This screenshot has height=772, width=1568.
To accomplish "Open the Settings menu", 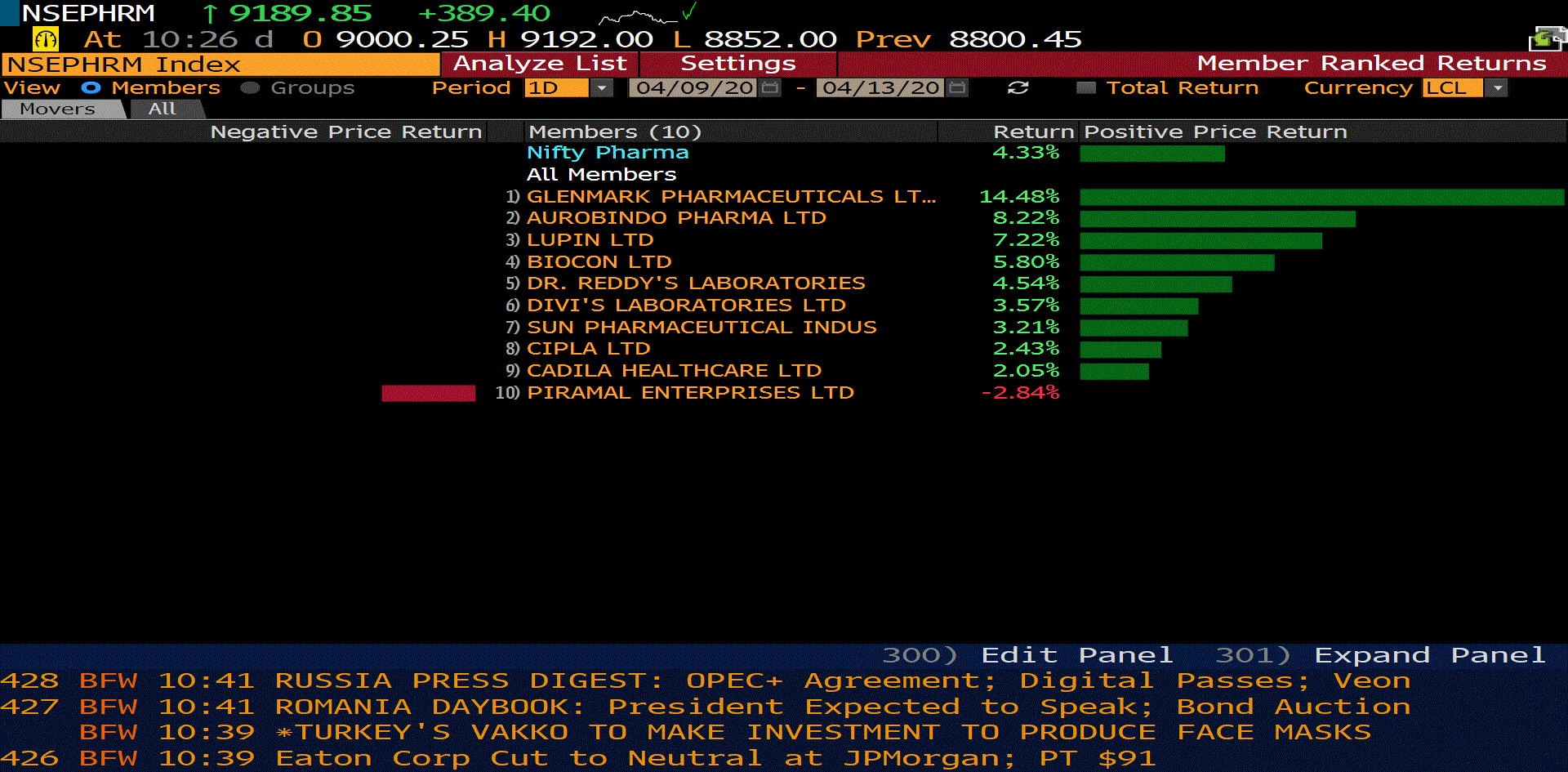I will point(737,64).
